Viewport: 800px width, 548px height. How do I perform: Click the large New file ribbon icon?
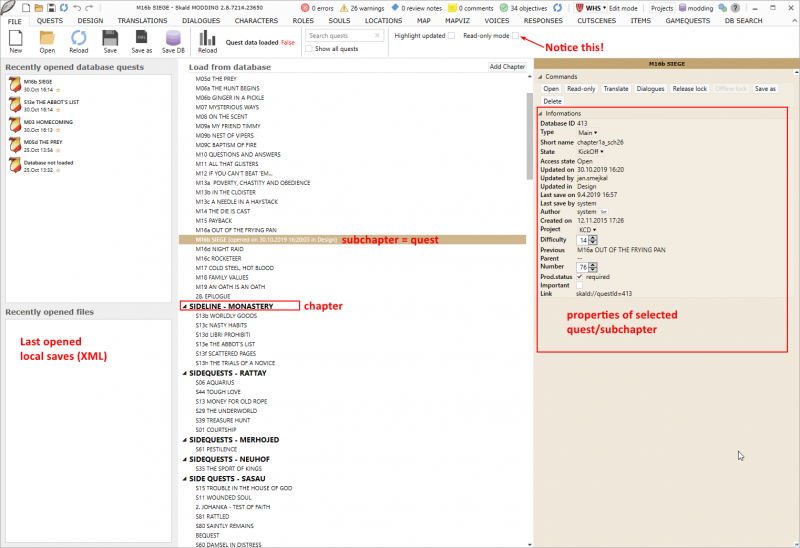[16, 38]
